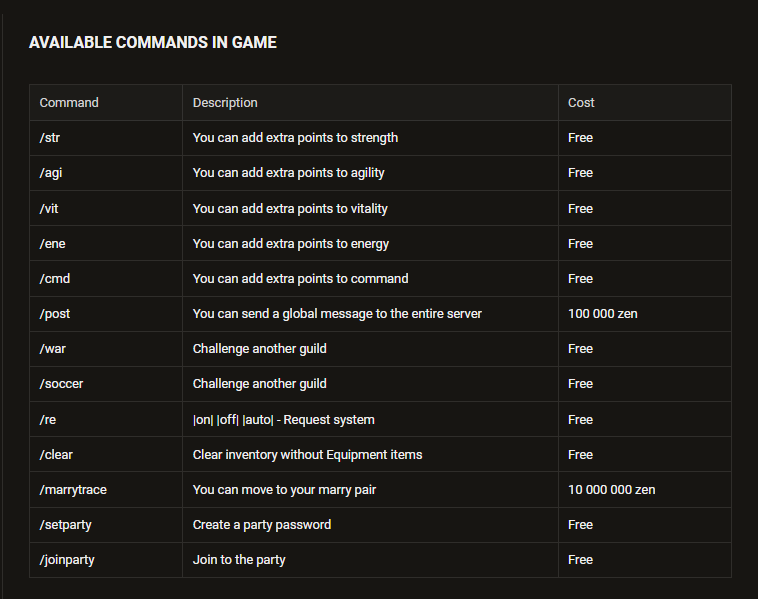Click the /joinparty command cell
Screen dimensions: 758x599
[x=106, y=560]
